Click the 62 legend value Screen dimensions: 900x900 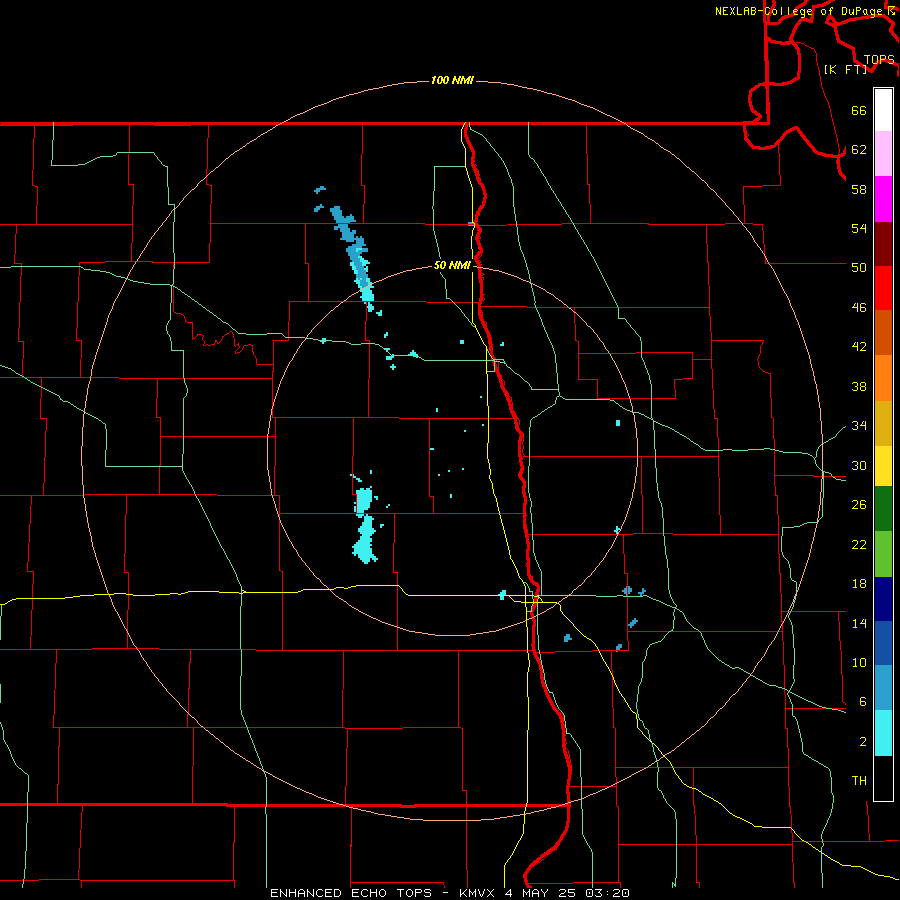[x=859, y=150]
